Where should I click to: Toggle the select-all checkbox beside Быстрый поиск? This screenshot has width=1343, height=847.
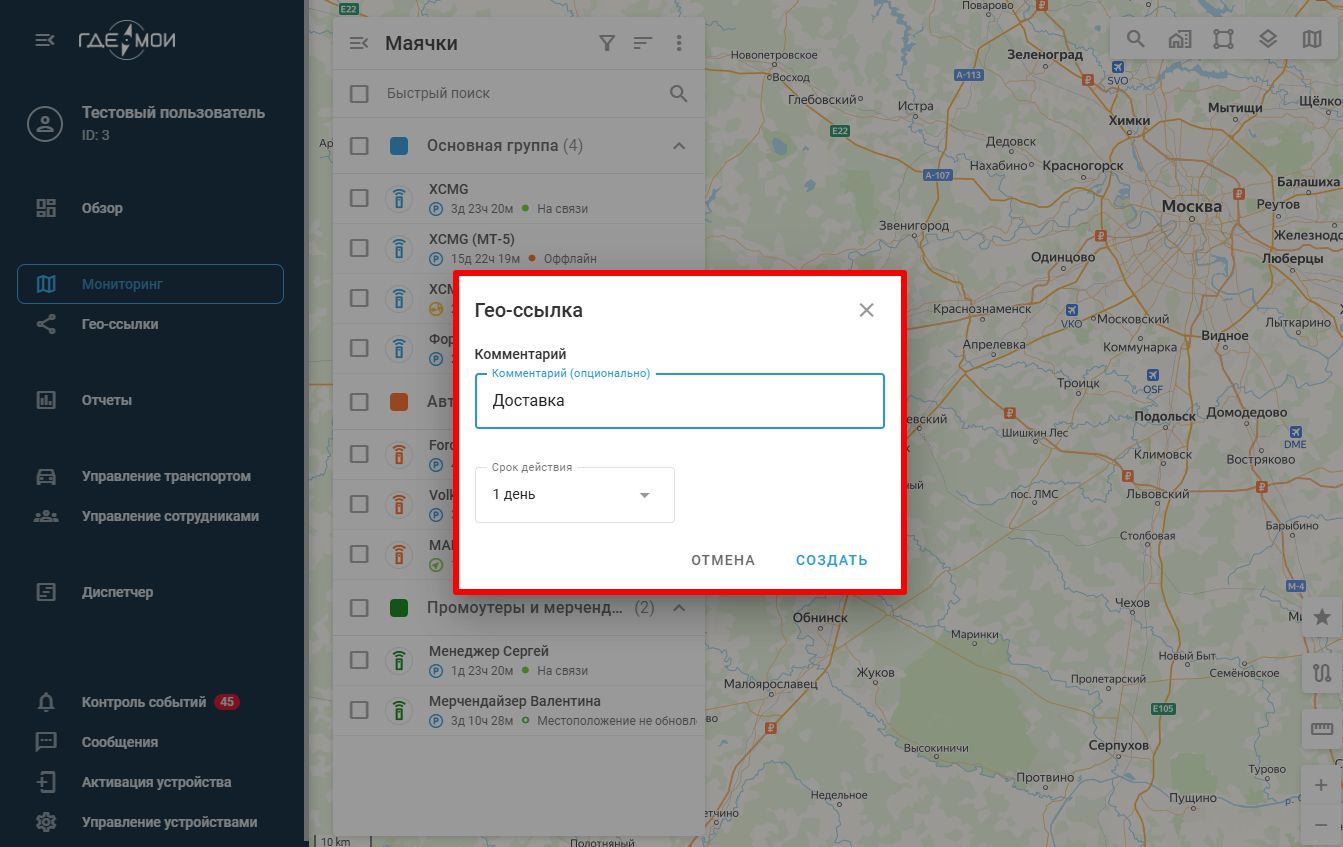tap(359, 94)
